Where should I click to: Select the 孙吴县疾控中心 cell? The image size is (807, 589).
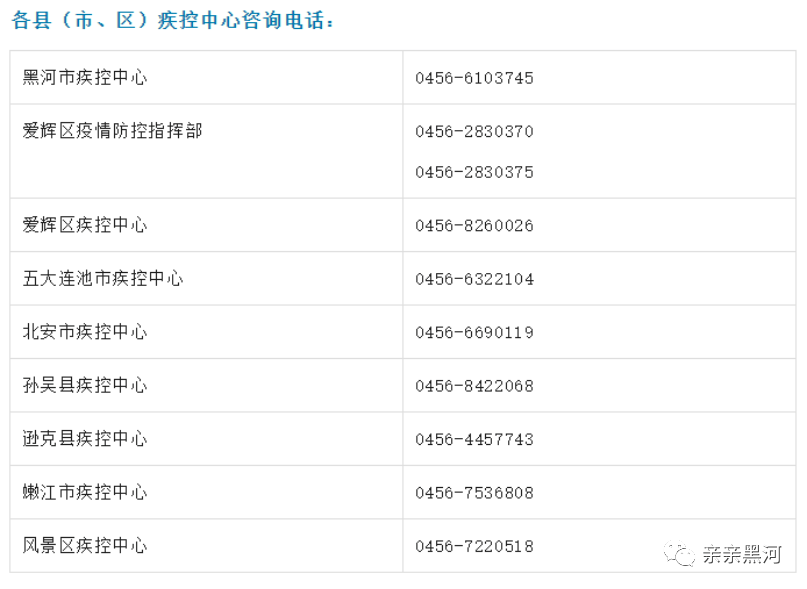85,385
